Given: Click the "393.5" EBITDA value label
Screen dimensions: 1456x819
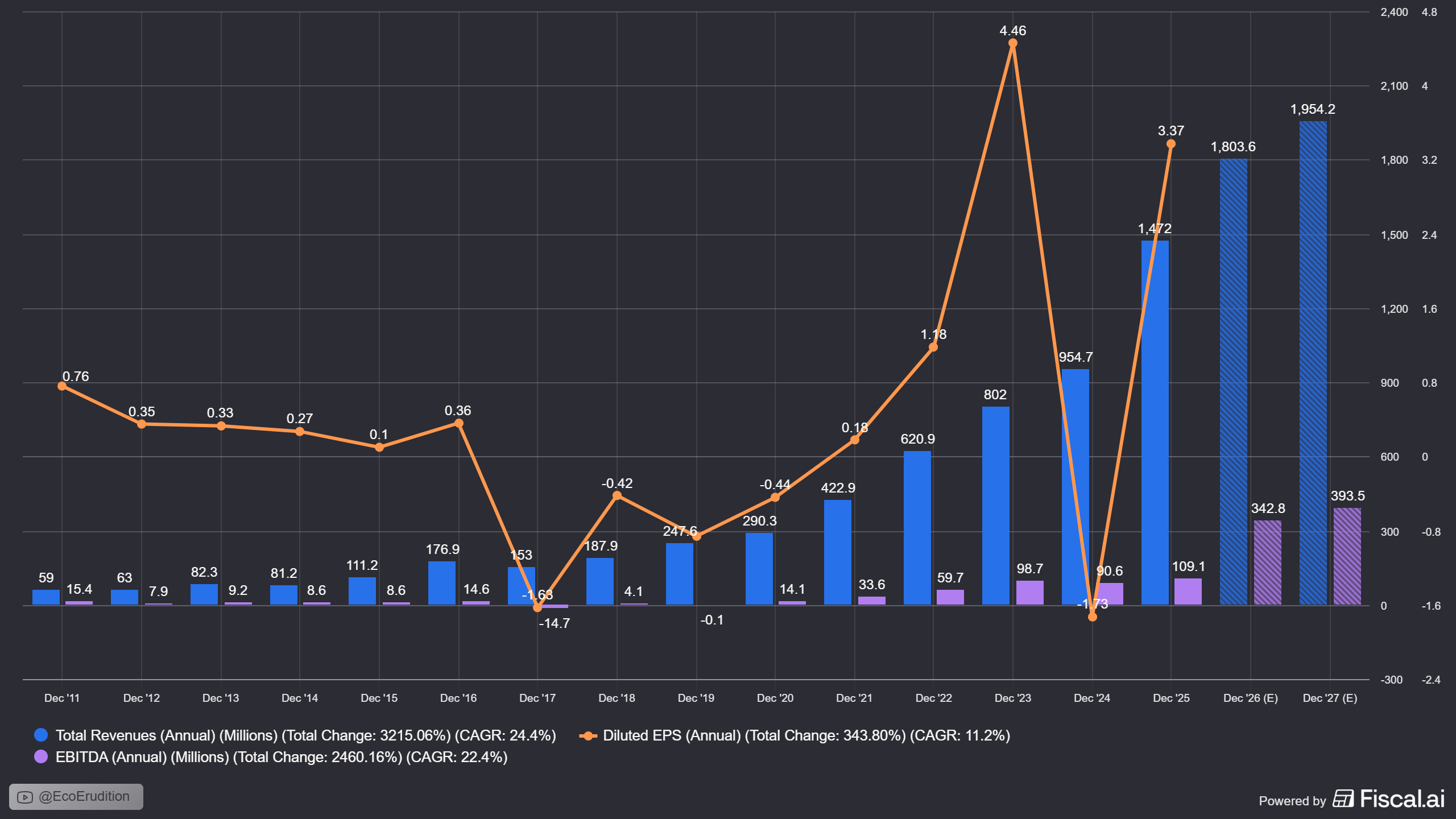Looking at the screenshot, I should pyautogui.click(x=1348, y=496).
